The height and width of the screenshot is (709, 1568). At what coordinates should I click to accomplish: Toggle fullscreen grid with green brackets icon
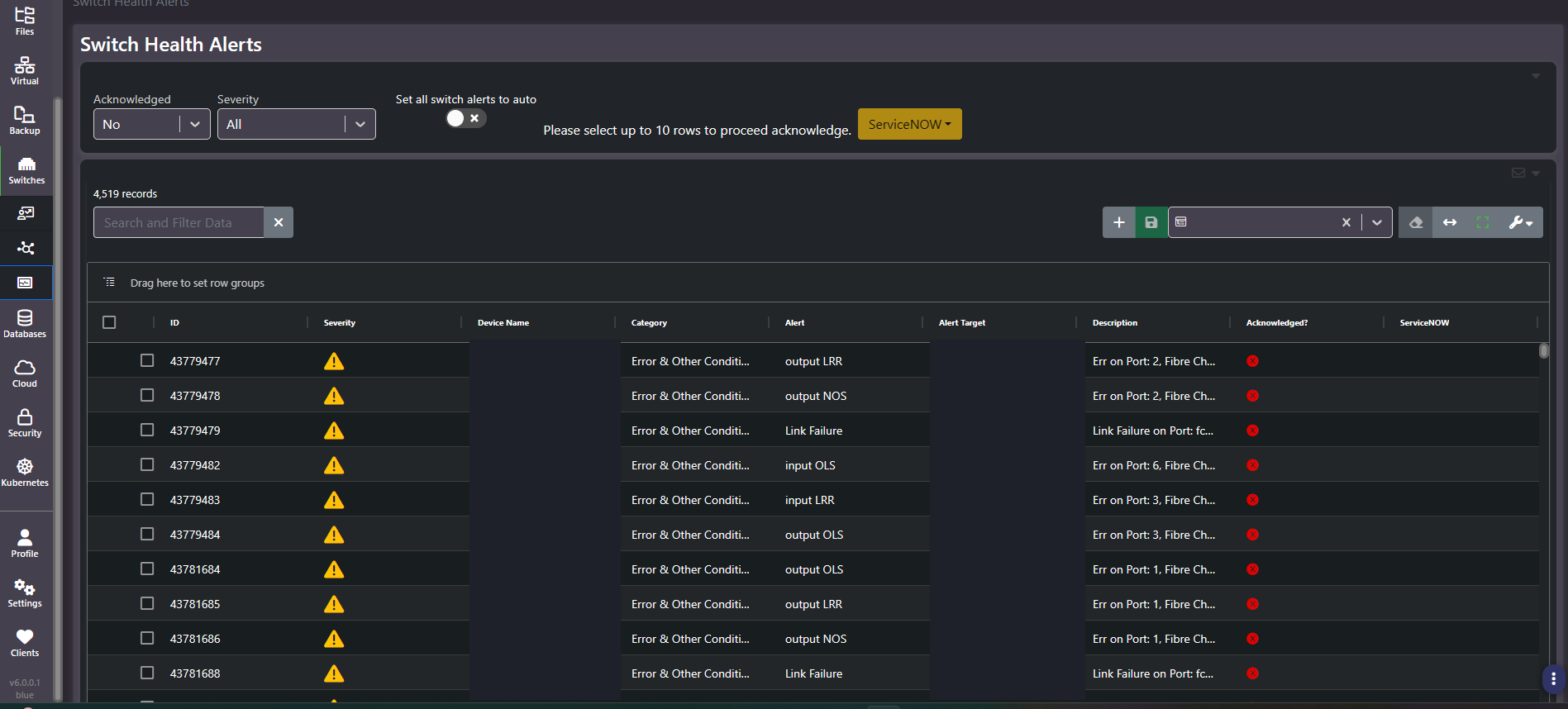coord(1483,222)
